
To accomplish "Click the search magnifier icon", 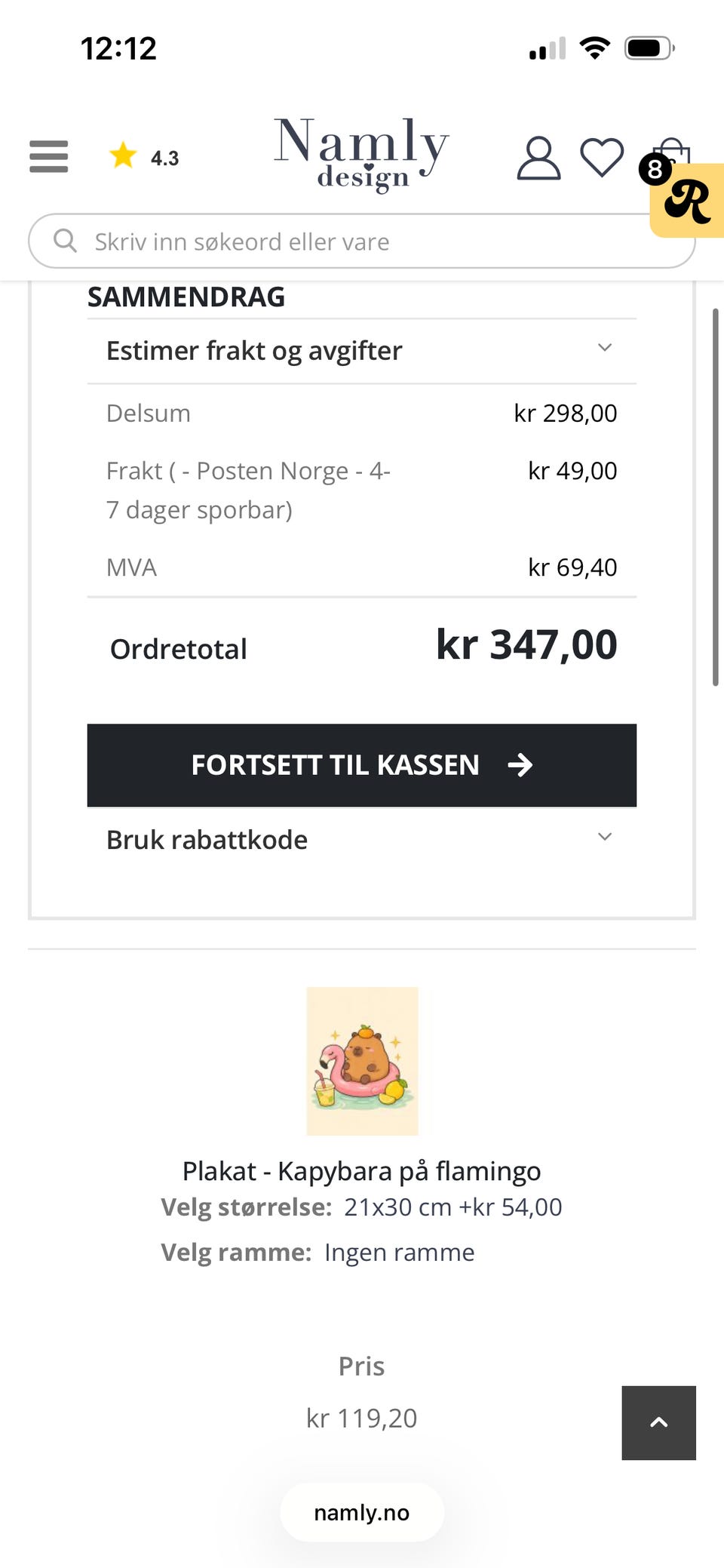I will coord(66,241).
